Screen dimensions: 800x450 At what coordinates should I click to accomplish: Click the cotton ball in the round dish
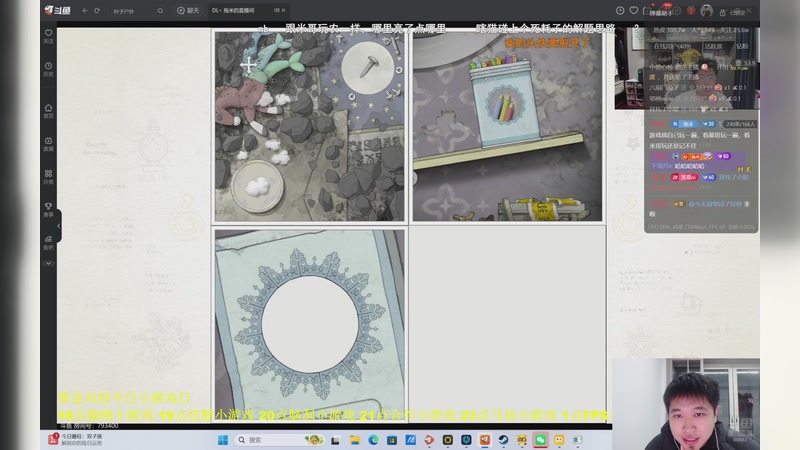pyautogui.click(x=257, y=185)
